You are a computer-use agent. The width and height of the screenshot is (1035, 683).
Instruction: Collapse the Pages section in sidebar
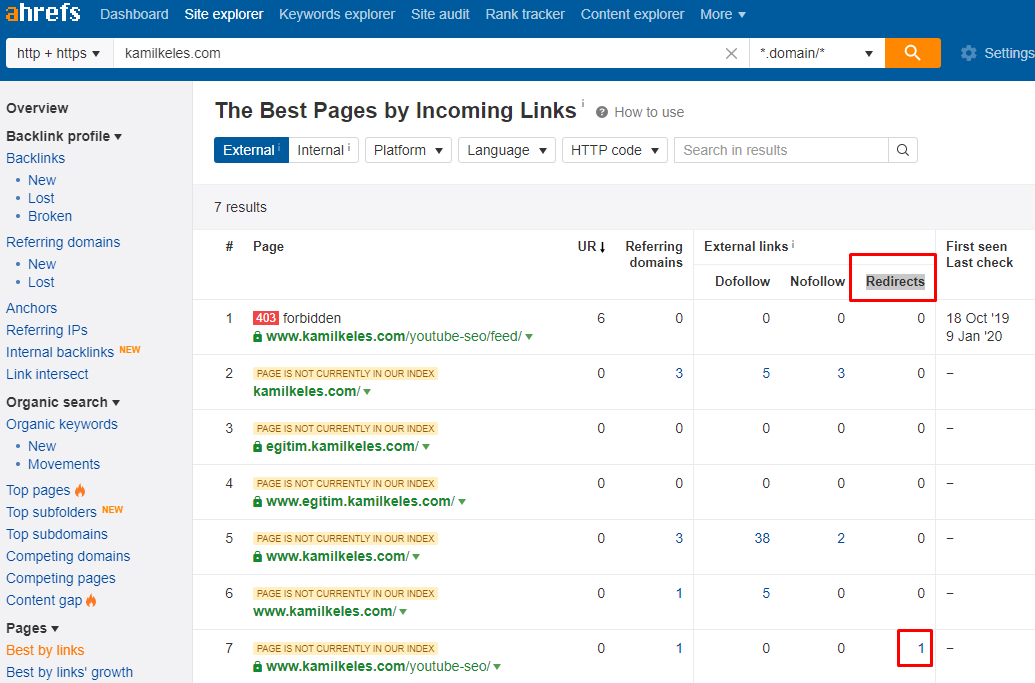(x=32, y=628)
